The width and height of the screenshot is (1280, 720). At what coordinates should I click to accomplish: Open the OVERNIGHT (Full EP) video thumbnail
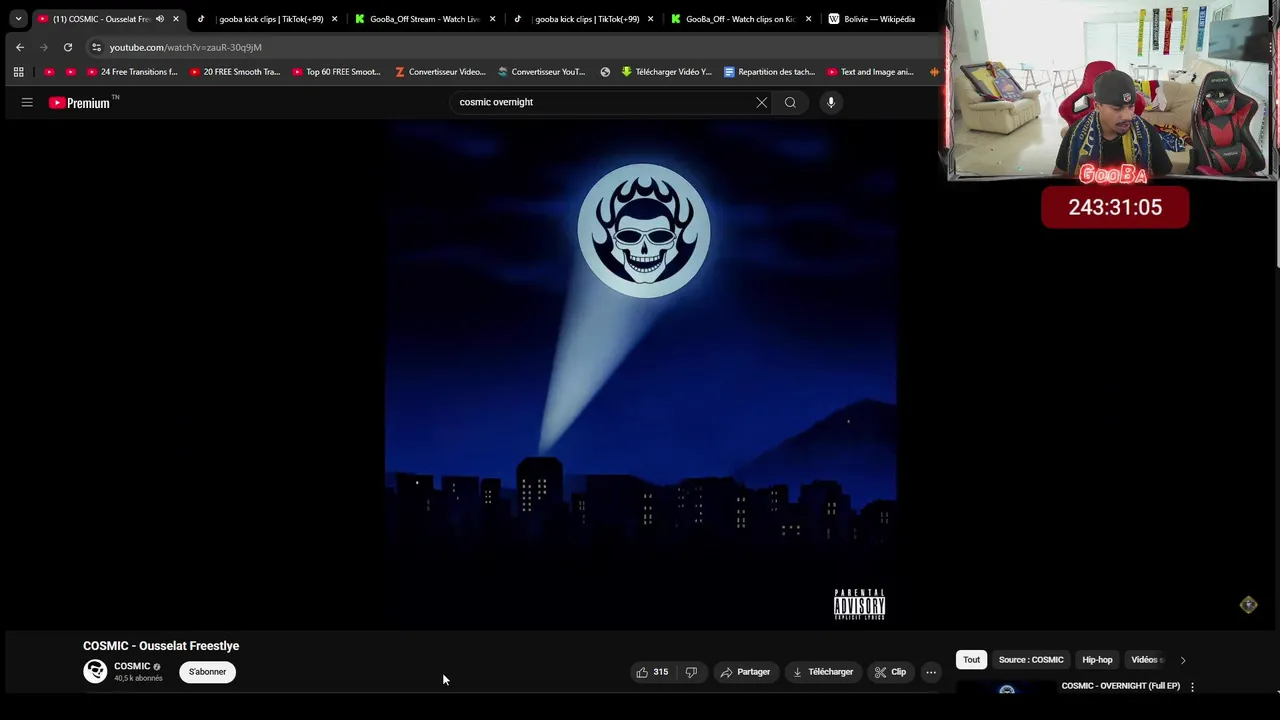(x=1007, y=688)
